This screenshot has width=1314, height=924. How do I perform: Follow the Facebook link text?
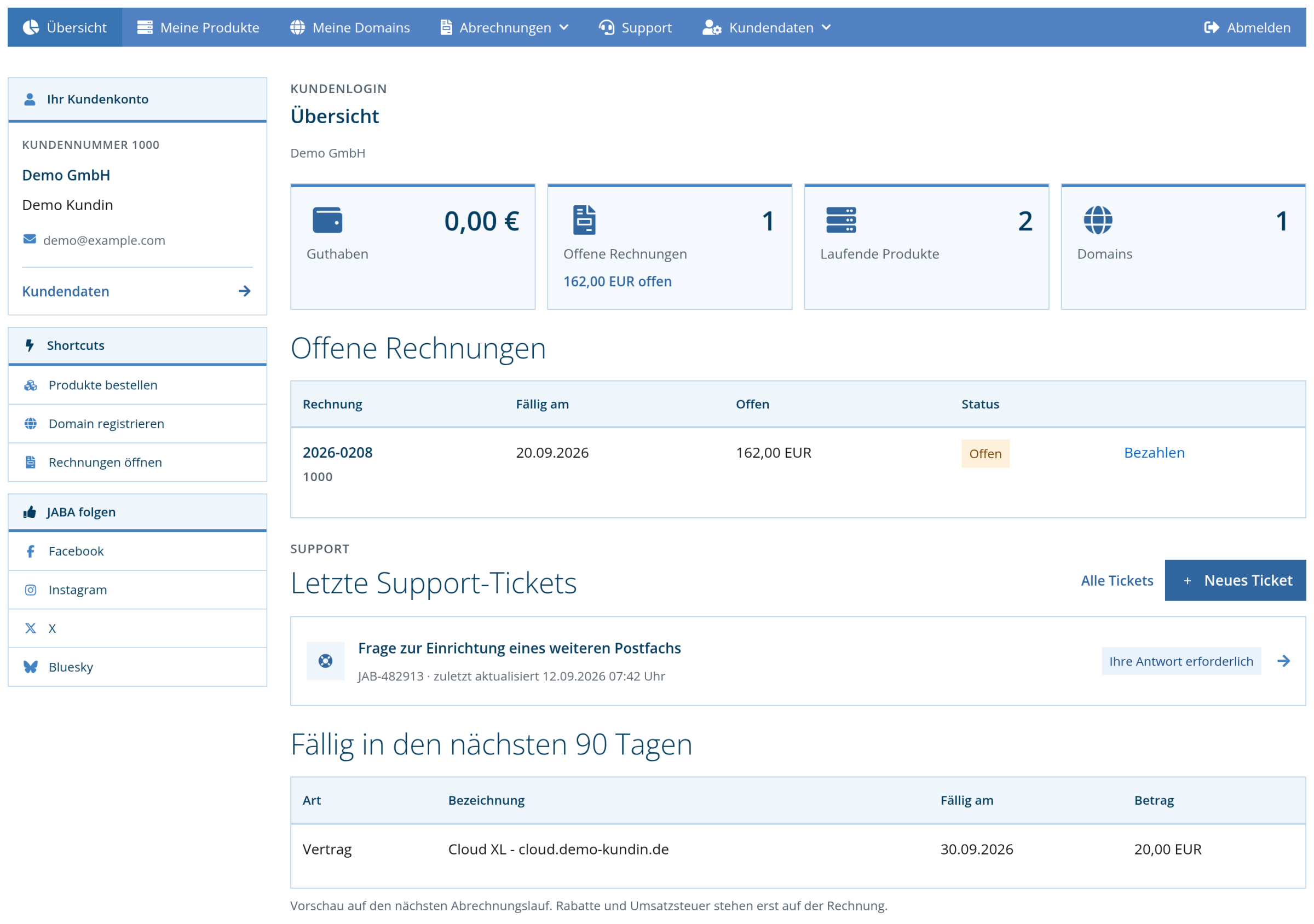[76, 551]
